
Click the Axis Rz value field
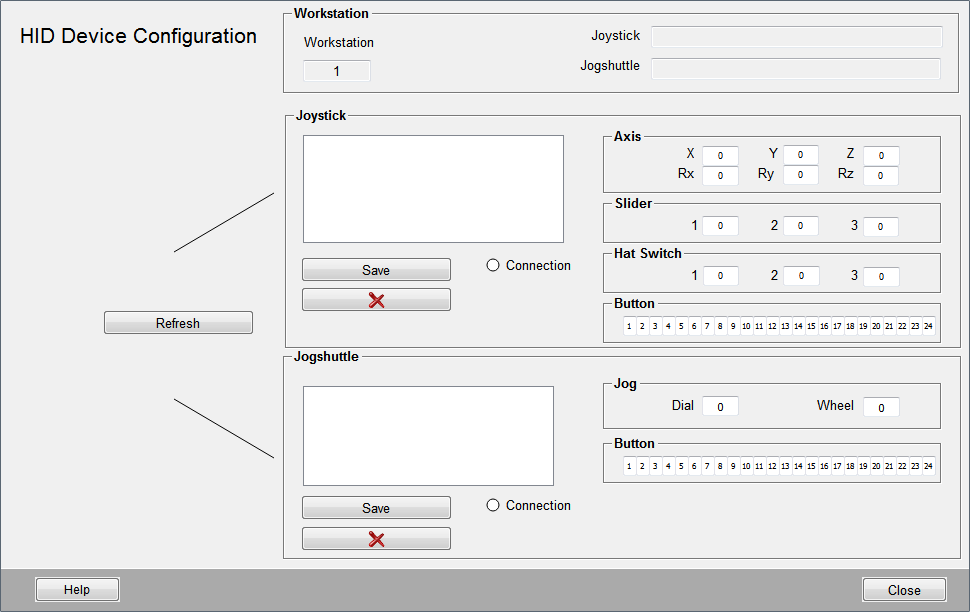pos(881,176)
